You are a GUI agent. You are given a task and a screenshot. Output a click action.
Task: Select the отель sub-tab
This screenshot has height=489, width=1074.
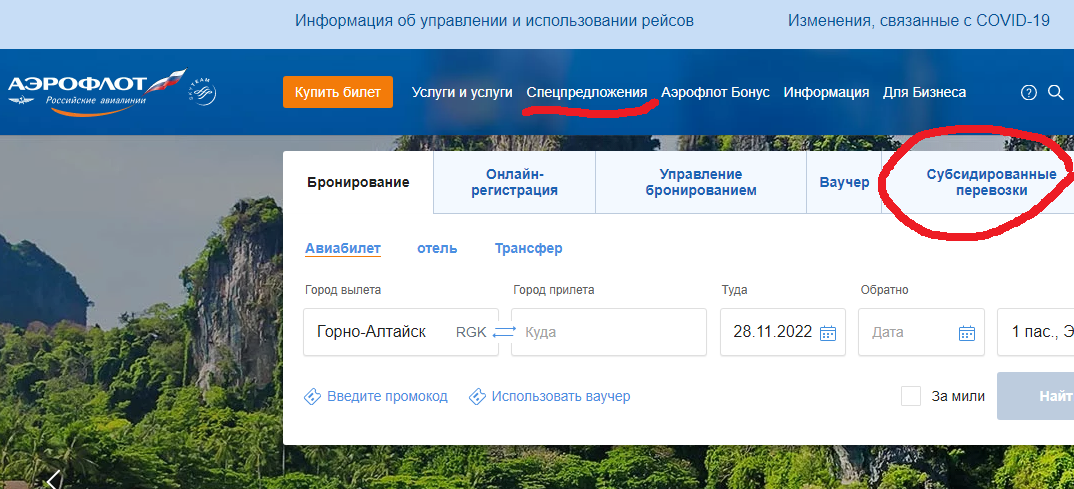pyautogui.click(x=437, y=249)
